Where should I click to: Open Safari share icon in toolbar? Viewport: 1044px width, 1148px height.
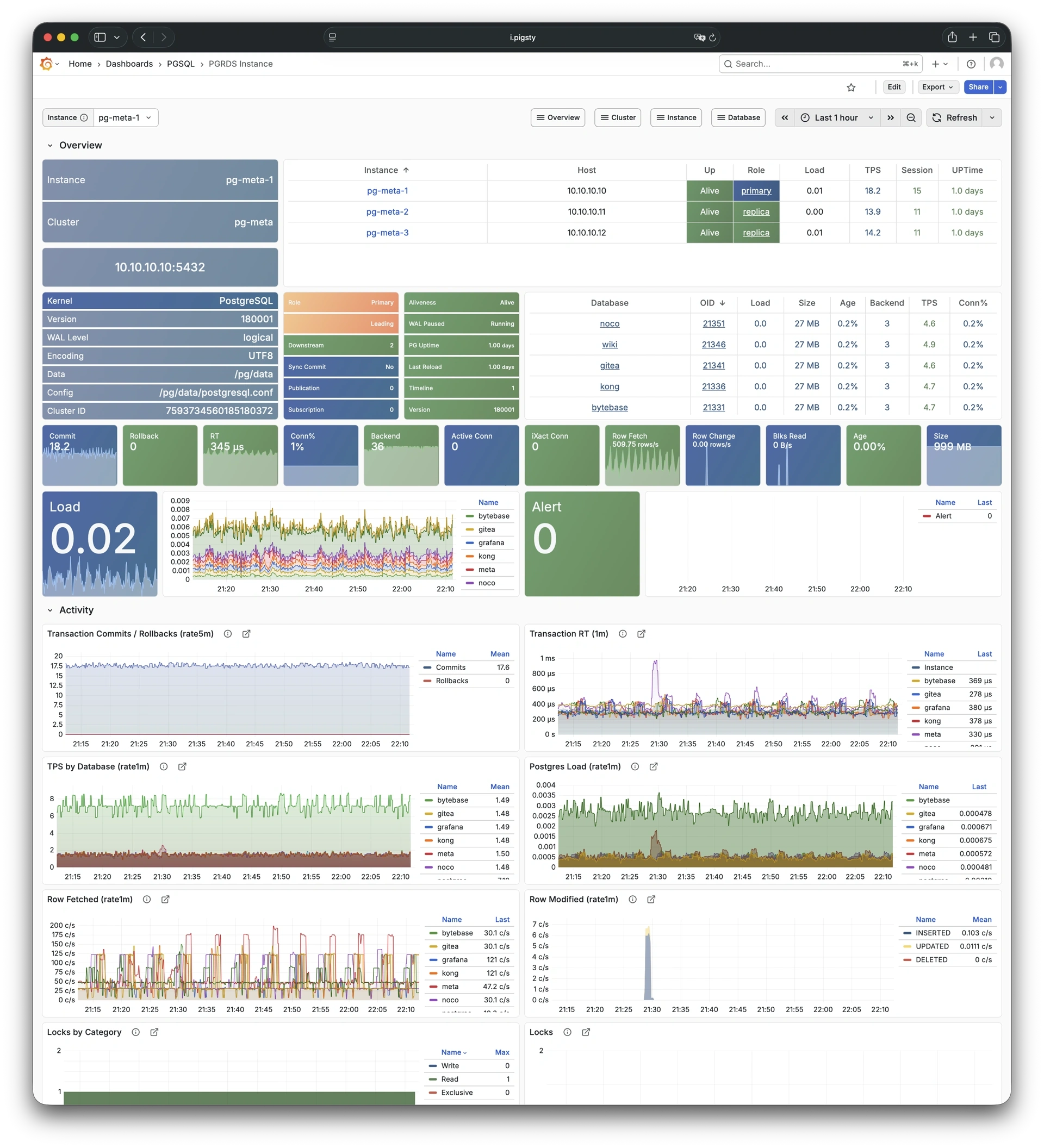point(952,37)
